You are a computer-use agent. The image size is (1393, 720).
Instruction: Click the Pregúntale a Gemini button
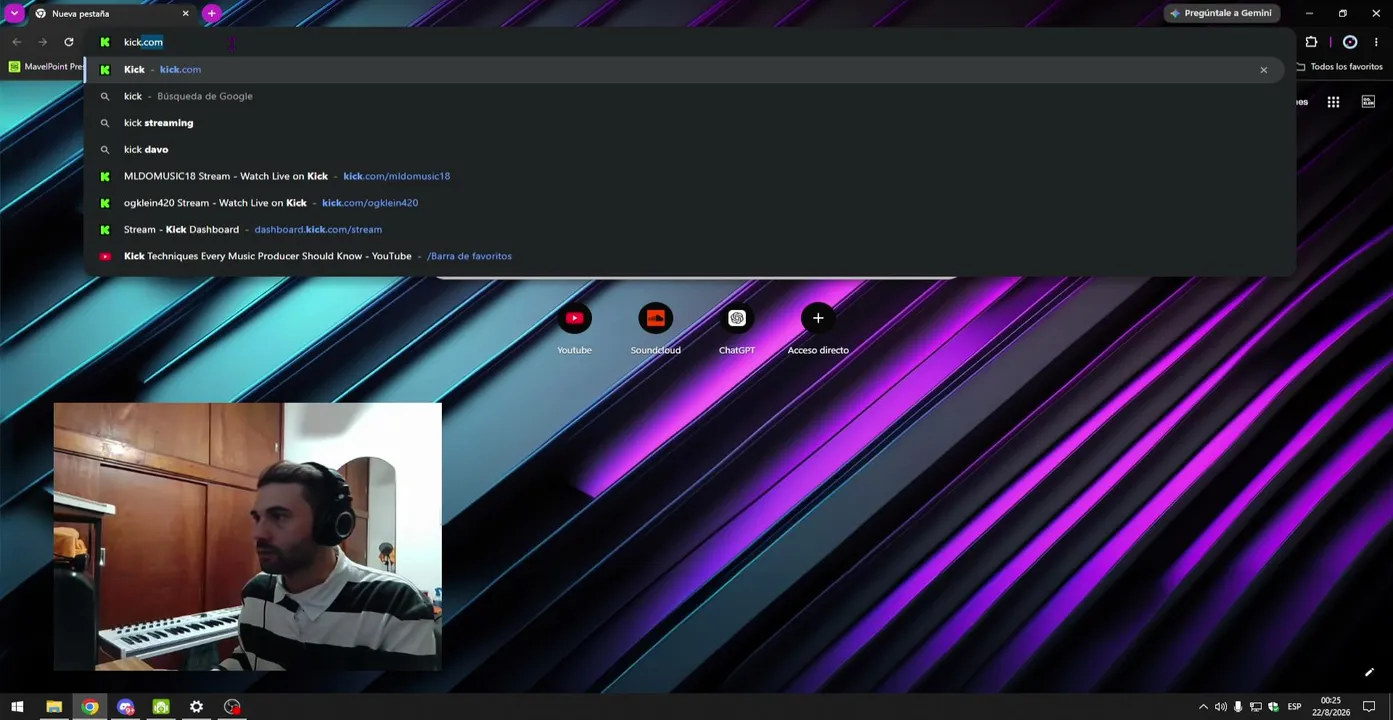1222,13
